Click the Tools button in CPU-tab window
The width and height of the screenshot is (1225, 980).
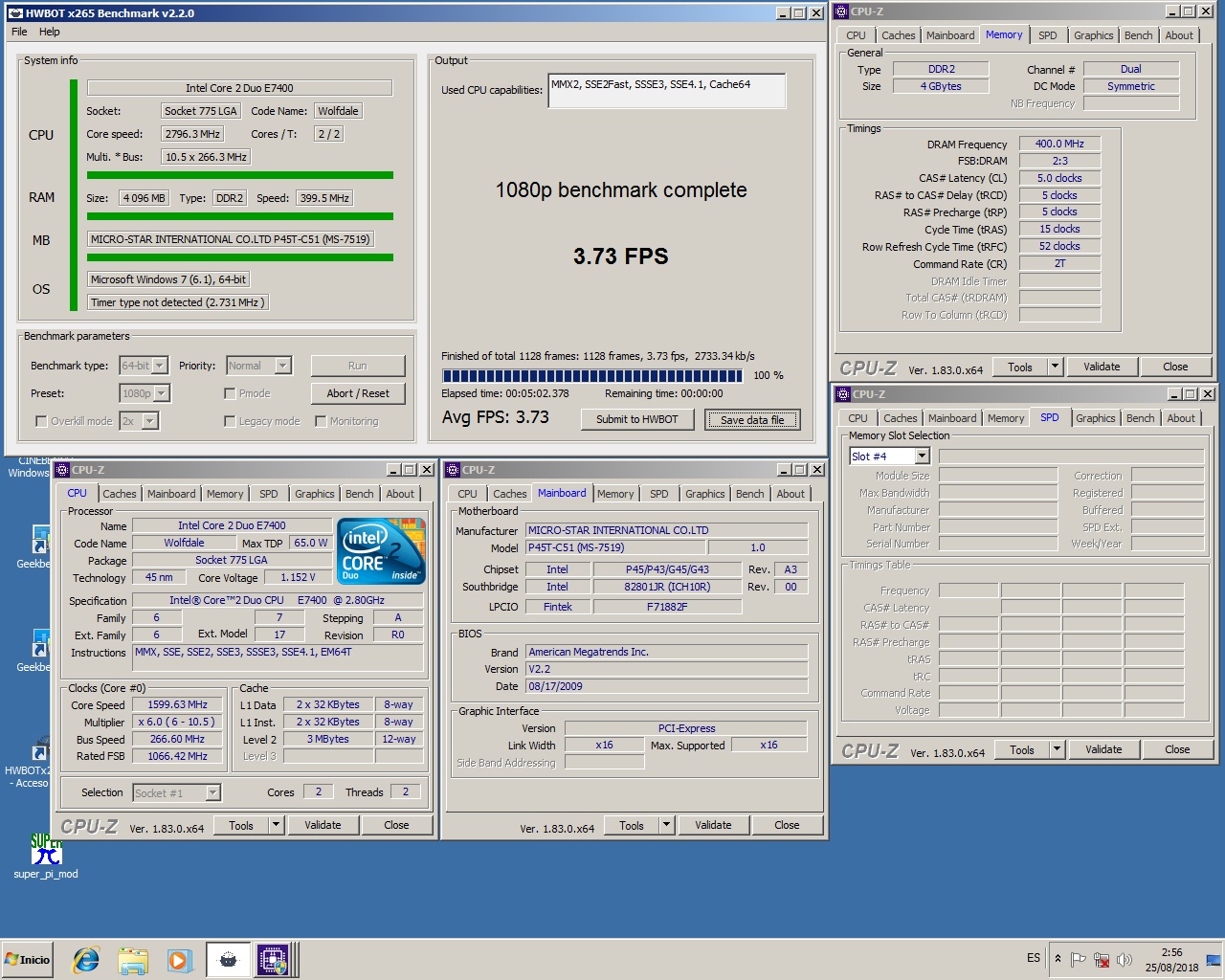click(241, 825)
